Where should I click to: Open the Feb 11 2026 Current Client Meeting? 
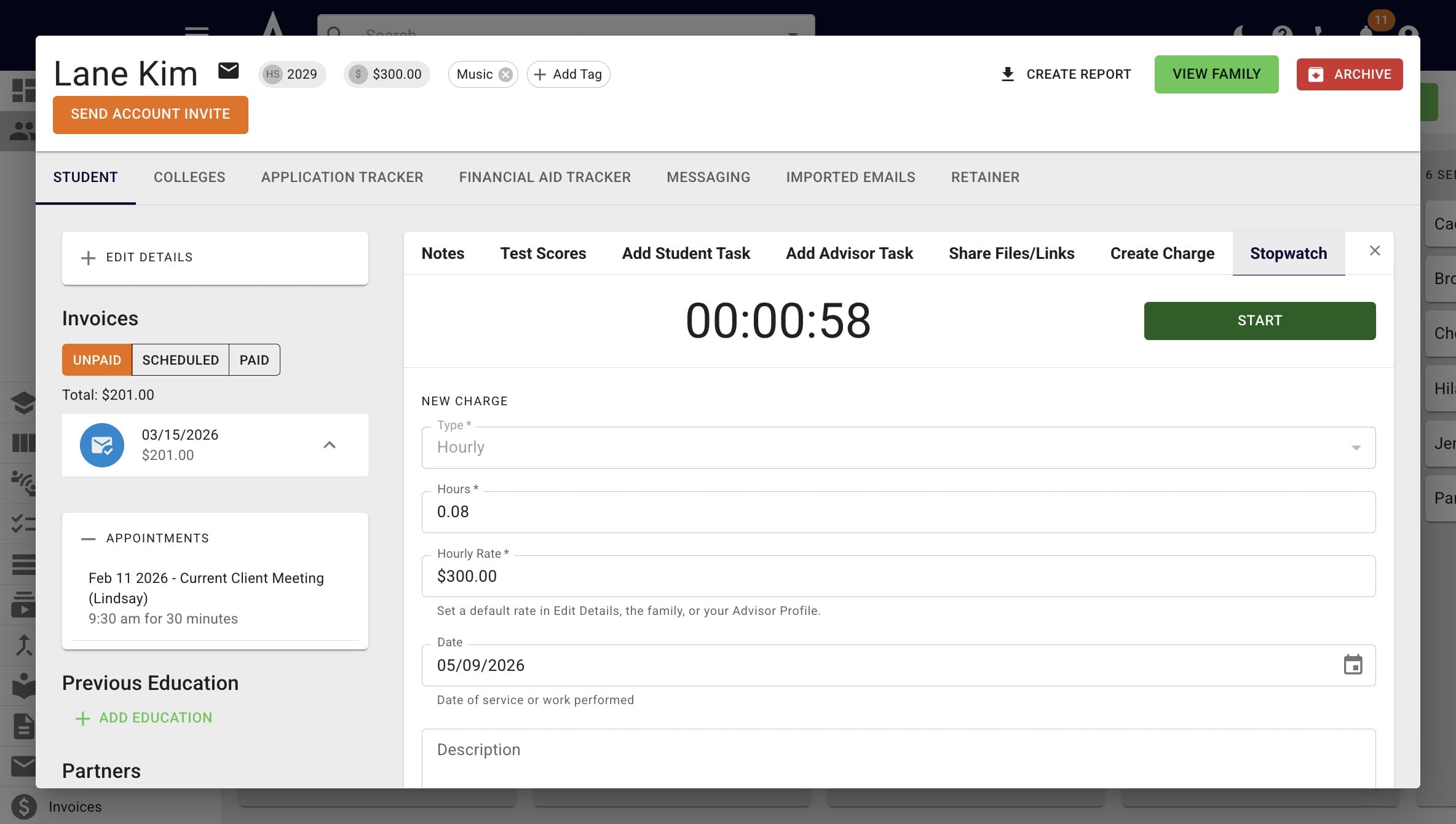point(215,598)
